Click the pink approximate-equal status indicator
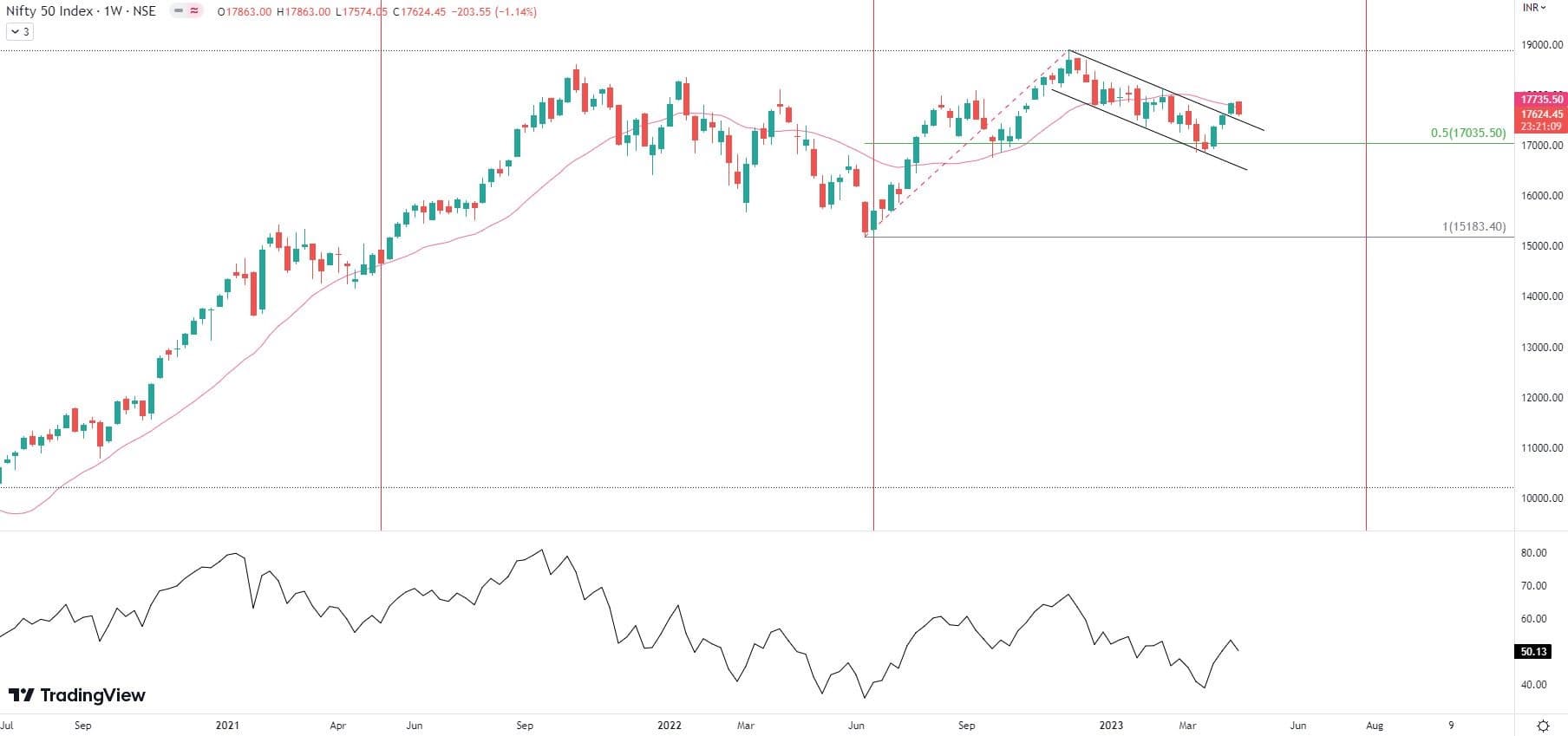The width and height of the screenshot is (1568, 736). click(x=195, y=12)
